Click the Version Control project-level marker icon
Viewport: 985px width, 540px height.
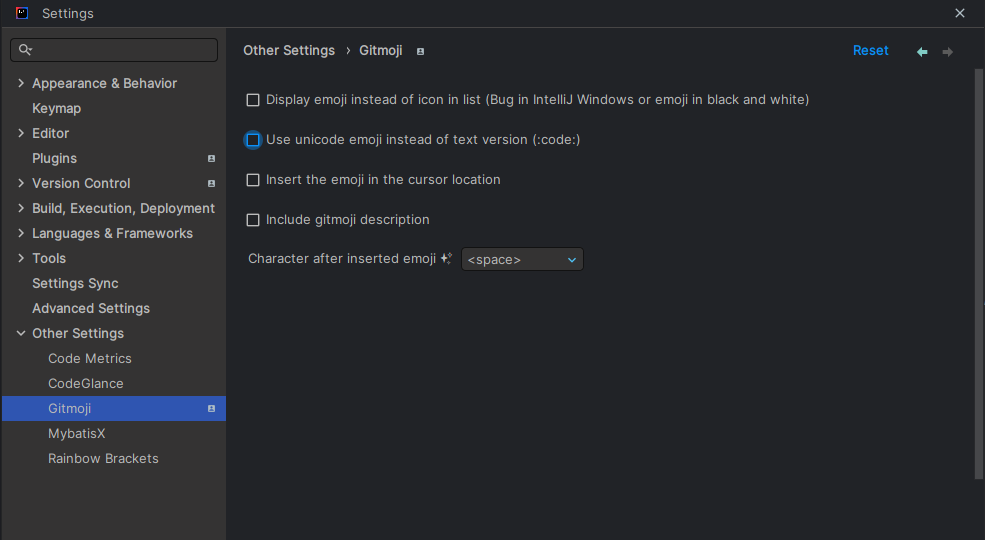click(x=211, y=184)
